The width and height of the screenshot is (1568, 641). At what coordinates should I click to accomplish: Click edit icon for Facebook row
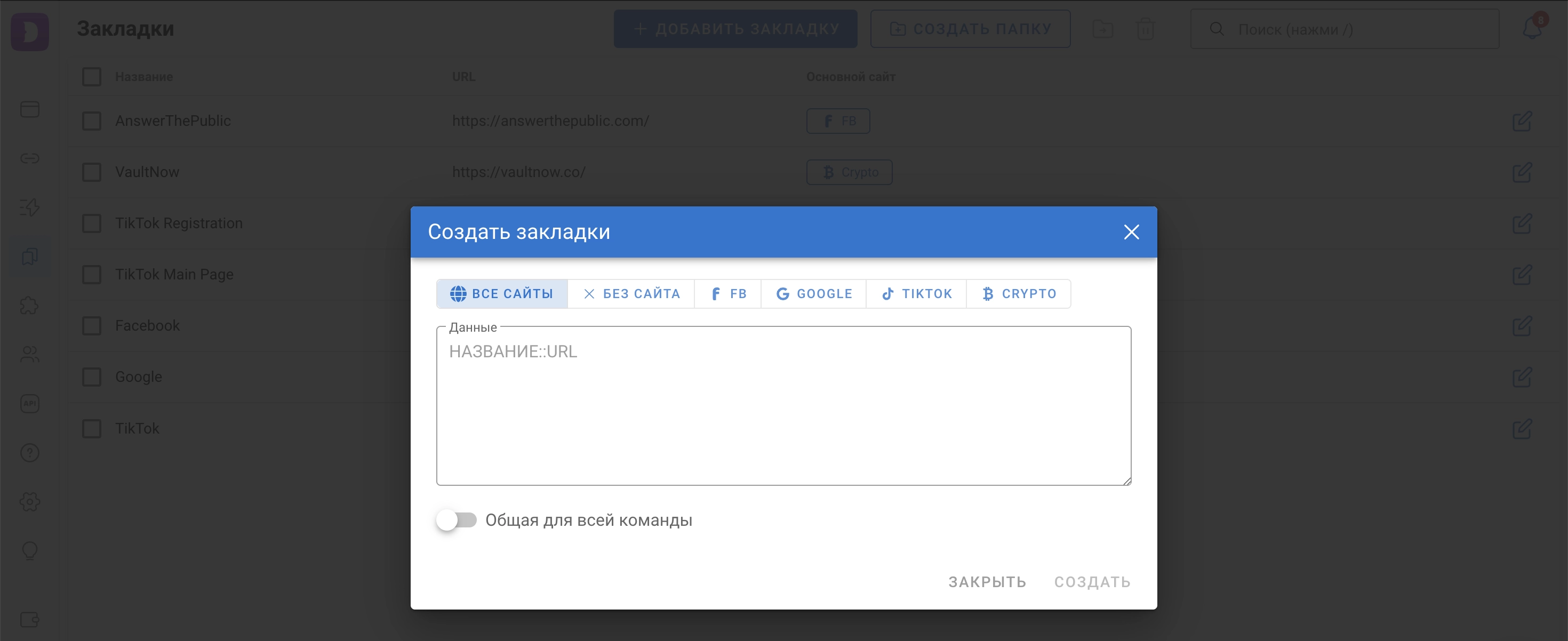tap(1522, 326)
